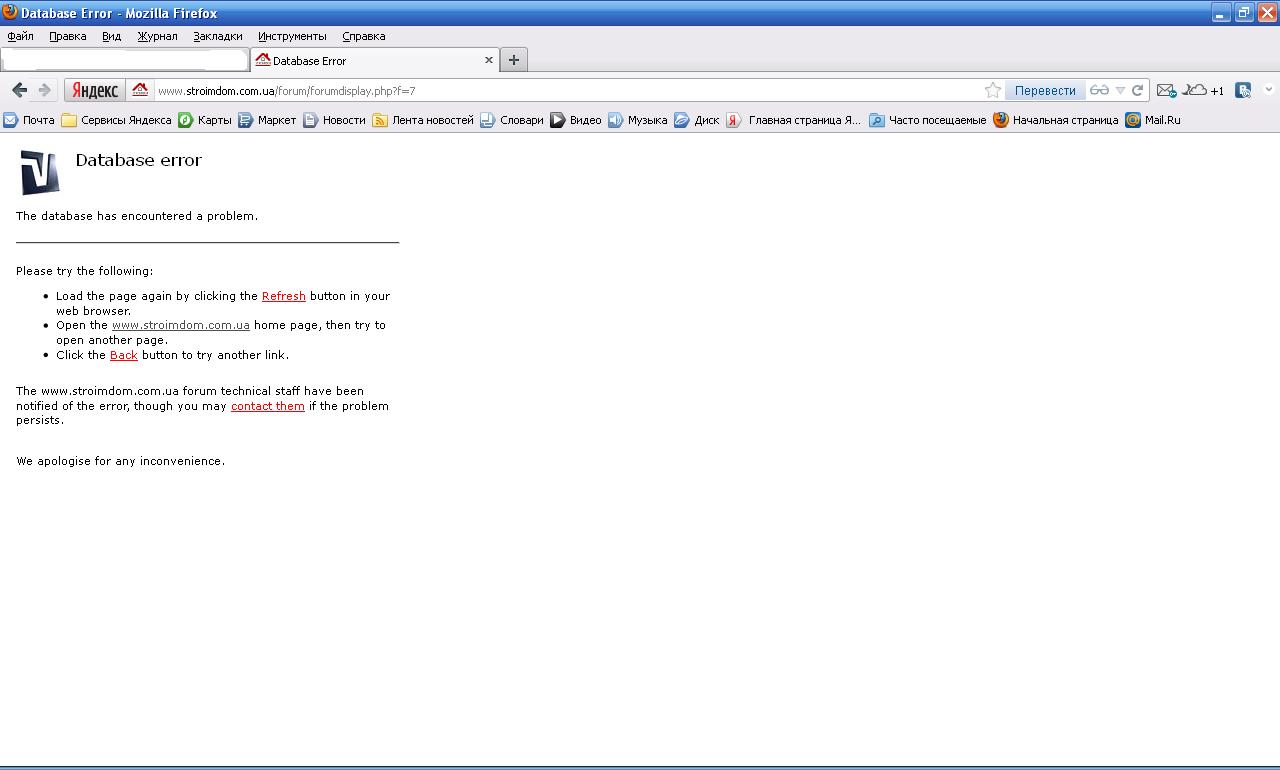The image size is (1280, 770).
Task: Open the weather cloud +1 widget
Action: [1203, 90]
